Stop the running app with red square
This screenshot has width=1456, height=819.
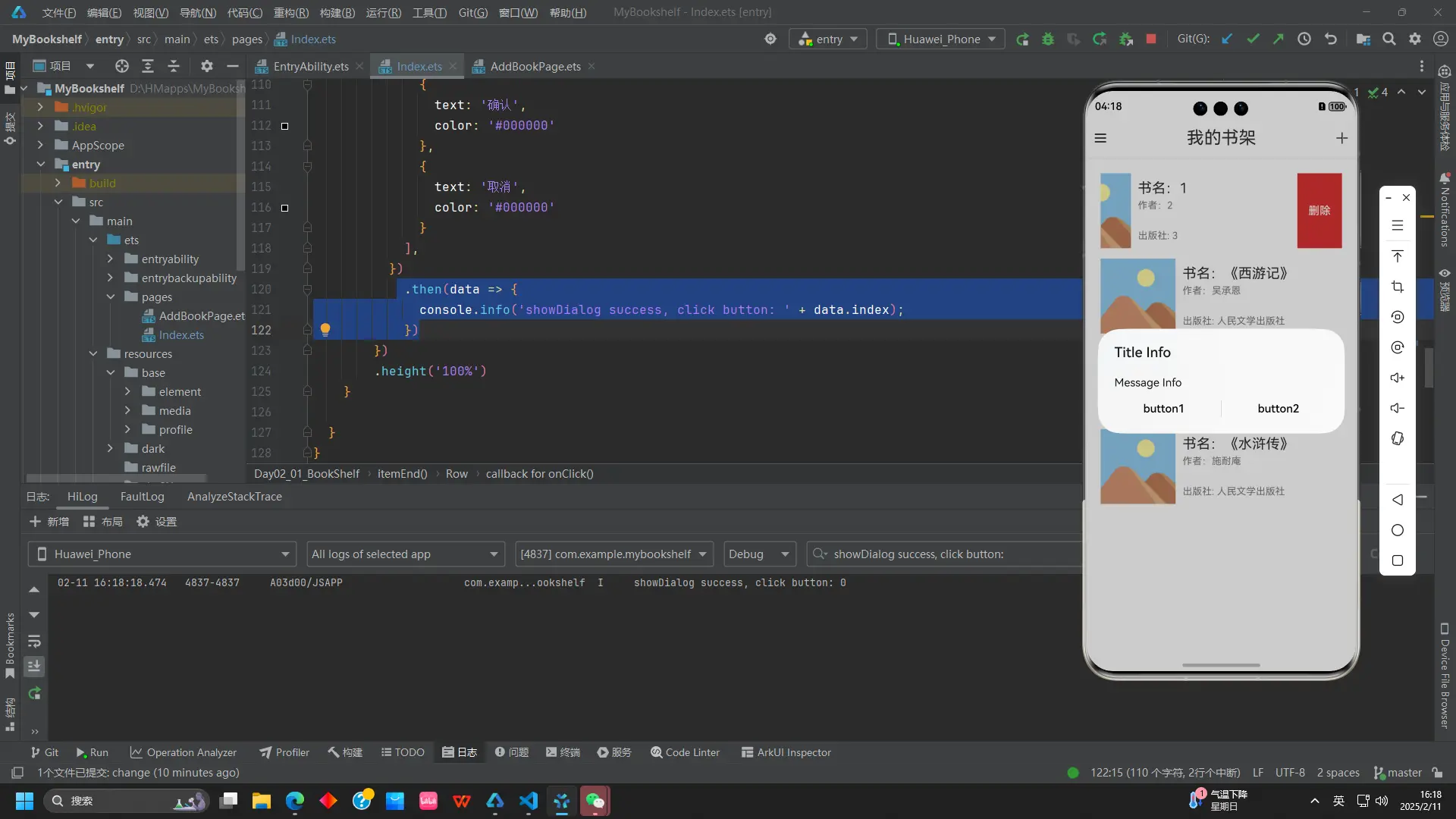point(1151,39)
